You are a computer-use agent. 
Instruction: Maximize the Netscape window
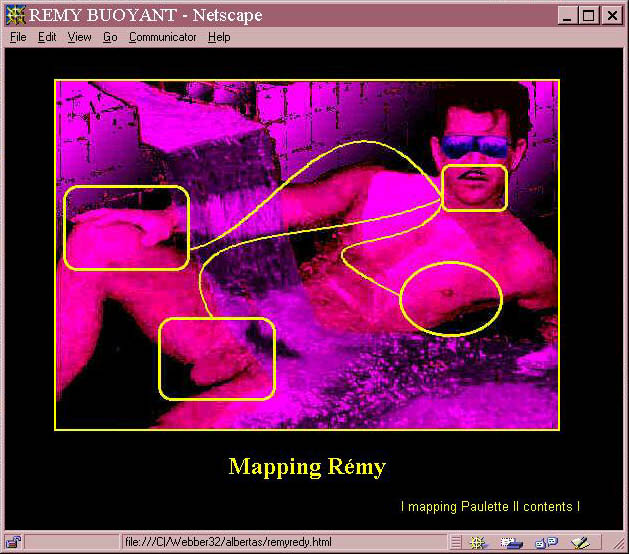589,15
